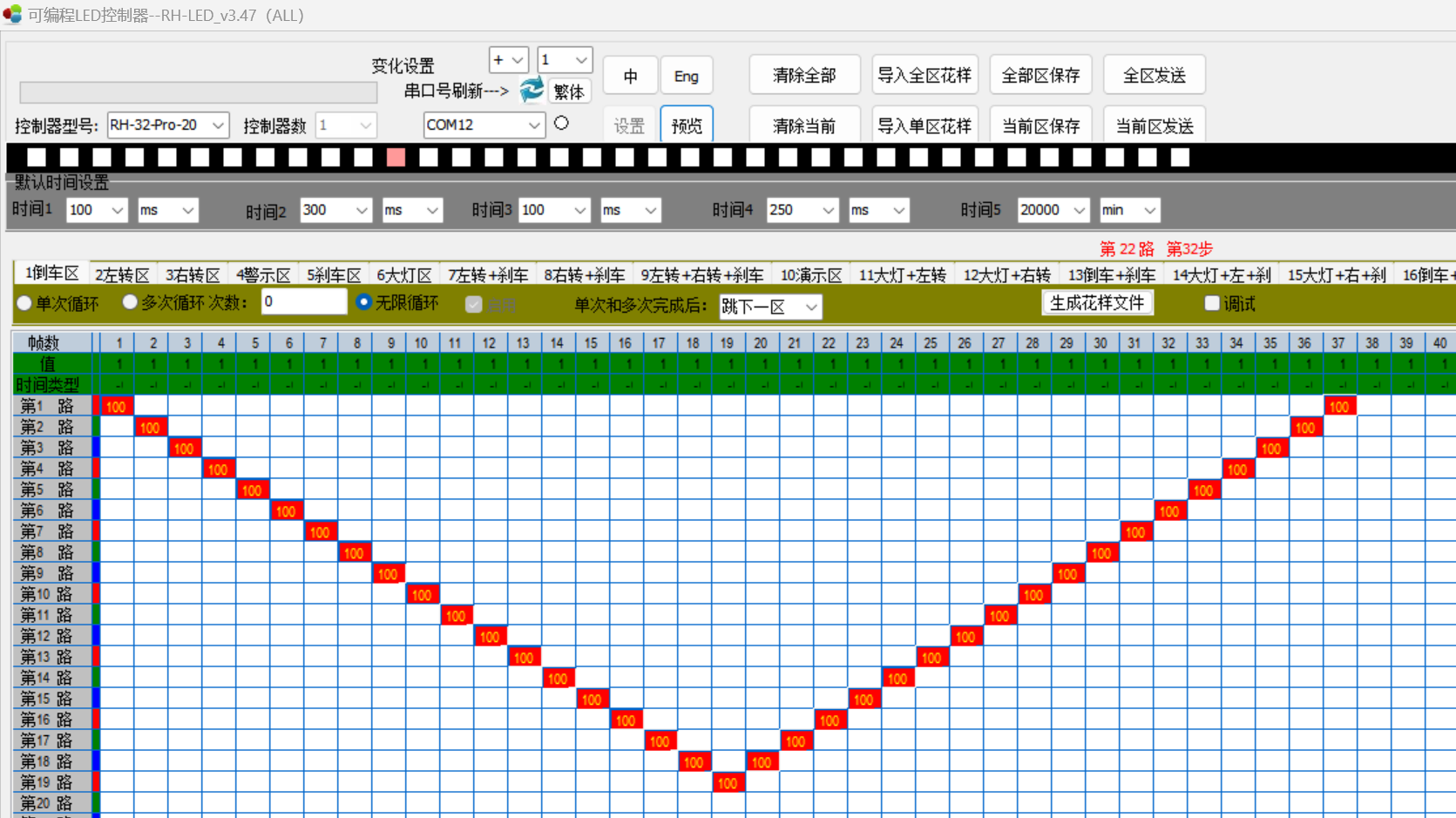This screenshot has width=1456, height=818.
Task: Select the highlighted pink frame marker square
Action: click(x=396, y=157)
